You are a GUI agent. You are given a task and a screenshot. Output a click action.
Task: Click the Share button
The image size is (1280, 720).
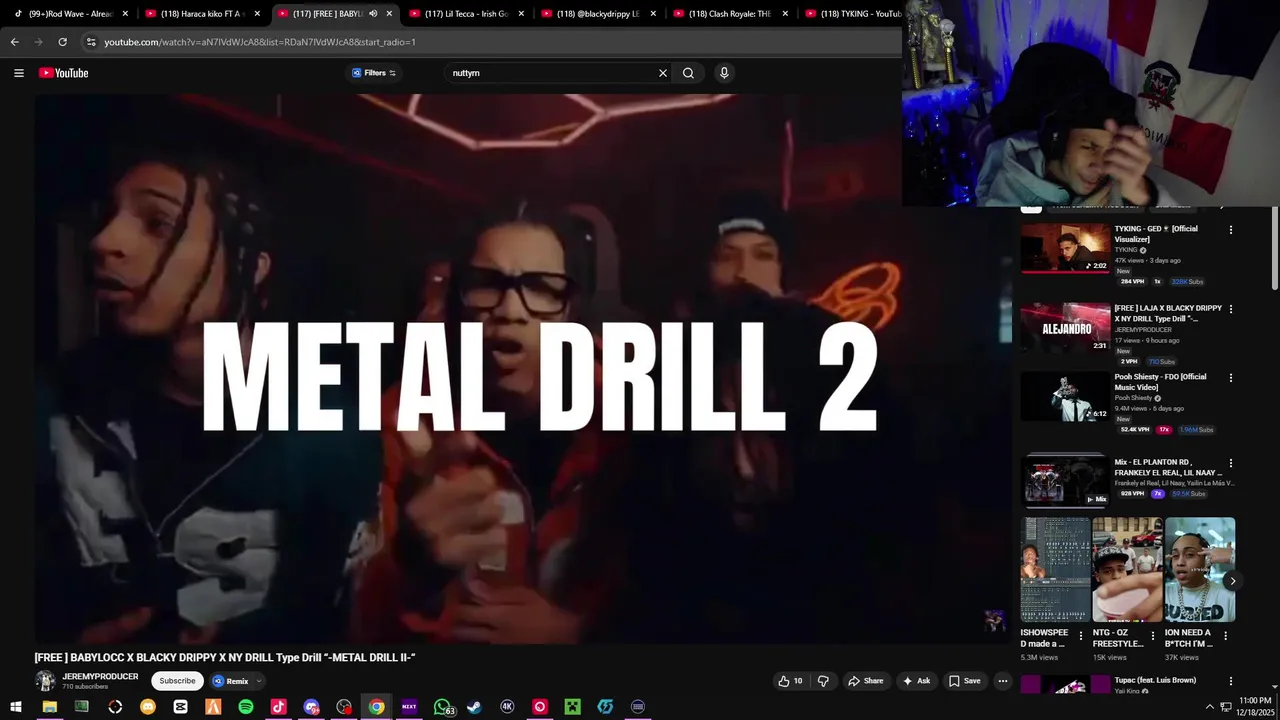pos(865,681)
